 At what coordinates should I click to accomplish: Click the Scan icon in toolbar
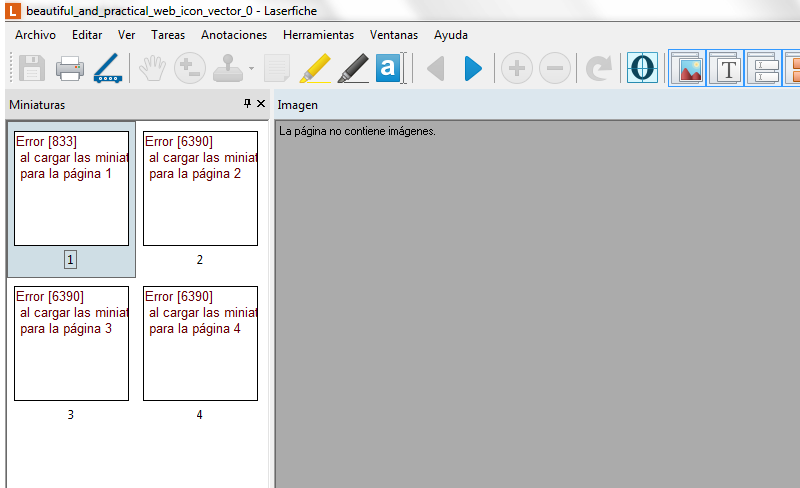click(x=108, y=68)
